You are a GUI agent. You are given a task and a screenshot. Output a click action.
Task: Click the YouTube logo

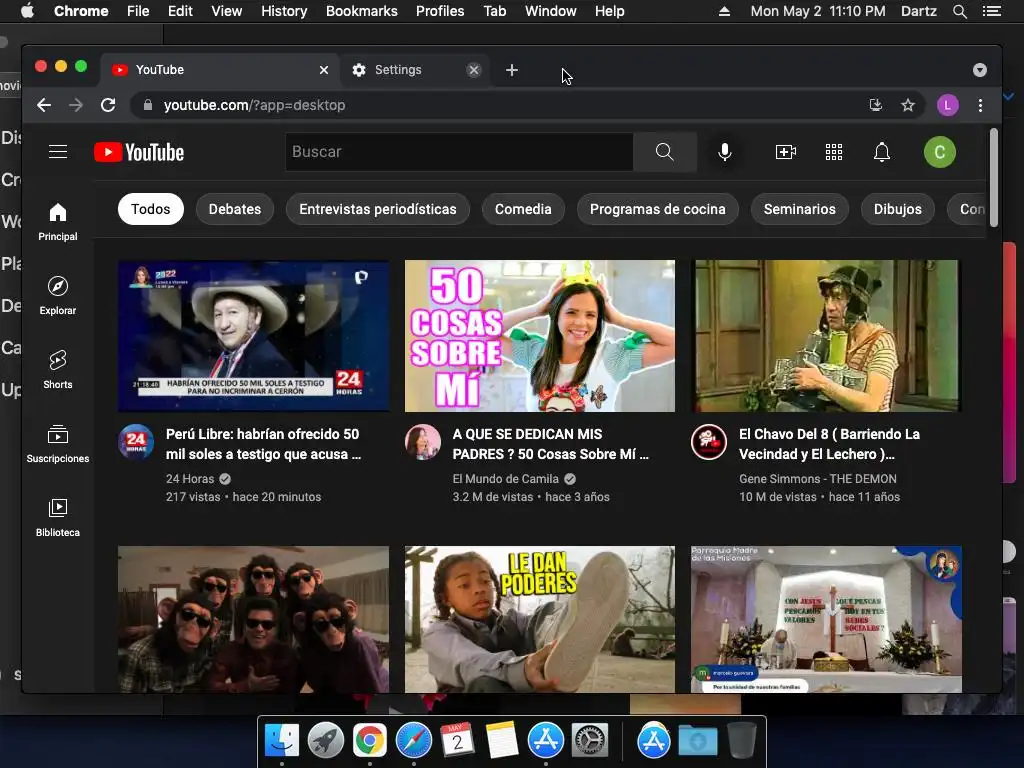(x=139, y=152)
